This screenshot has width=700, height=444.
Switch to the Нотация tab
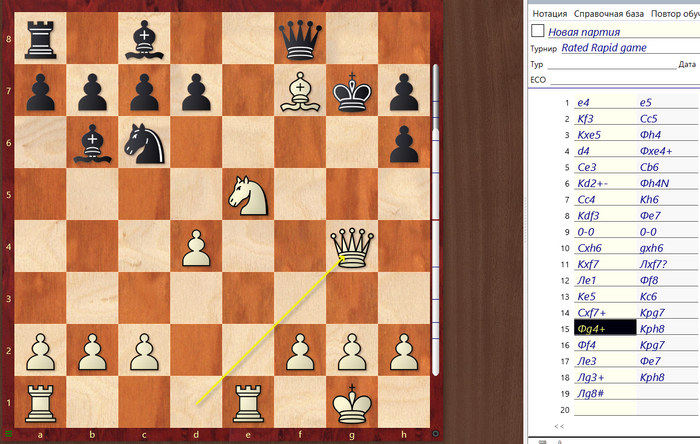(549, 14)
